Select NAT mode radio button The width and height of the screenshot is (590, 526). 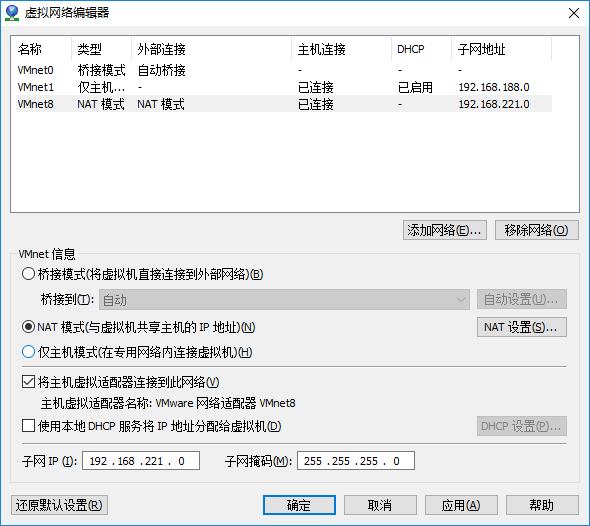[28, 327]
